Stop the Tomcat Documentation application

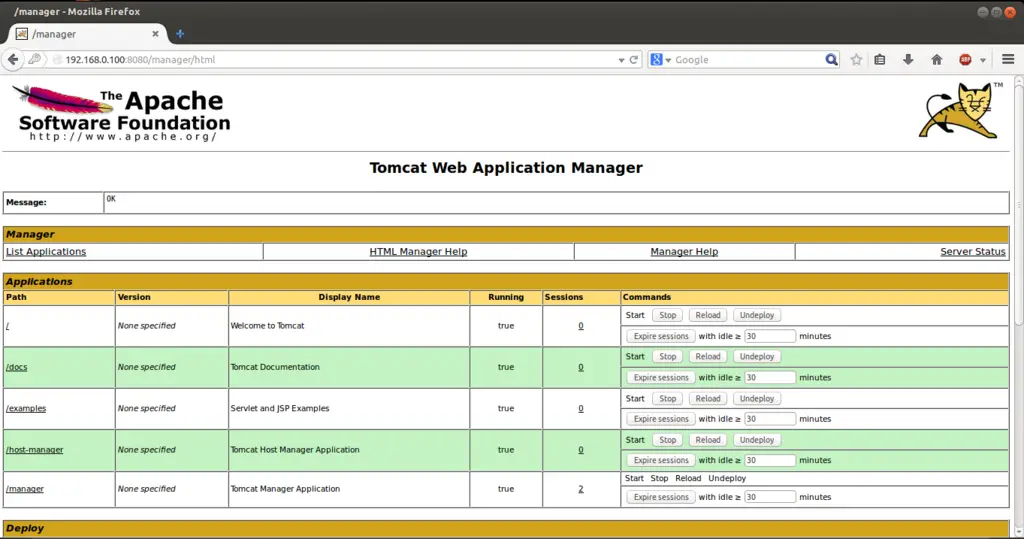(667, 357)
